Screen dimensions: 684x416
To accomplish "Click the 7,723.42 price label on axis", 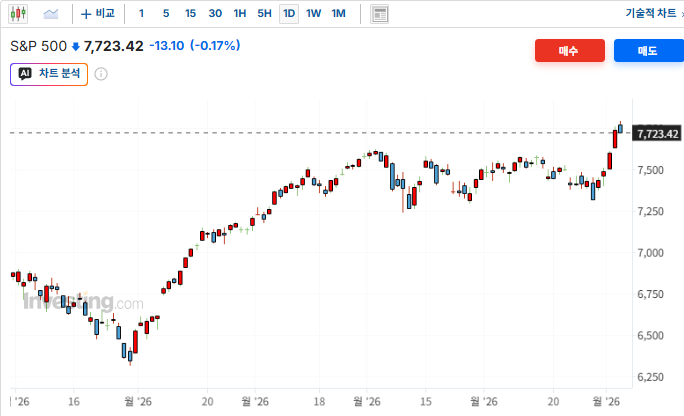I will tap(658, 133).
